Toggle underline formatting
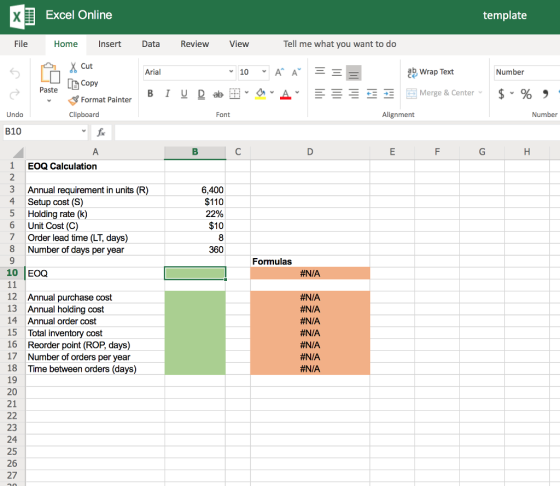 (x=184, y=94)
